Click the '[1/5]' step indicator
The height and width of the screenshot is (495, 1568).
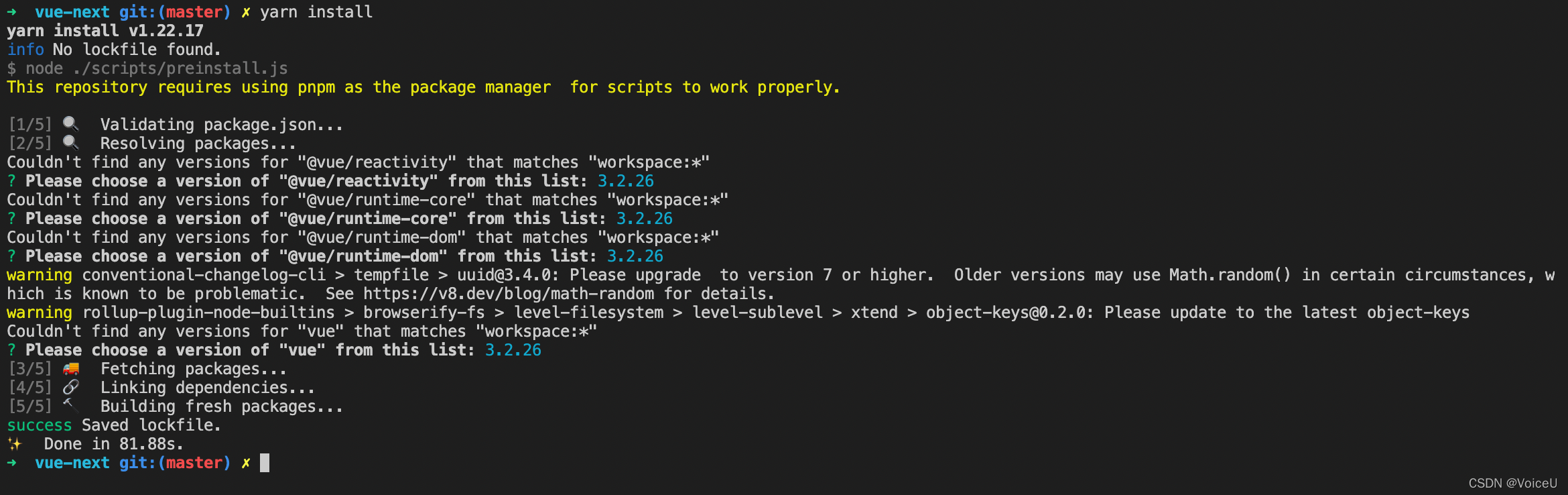(x=30, y=125)
